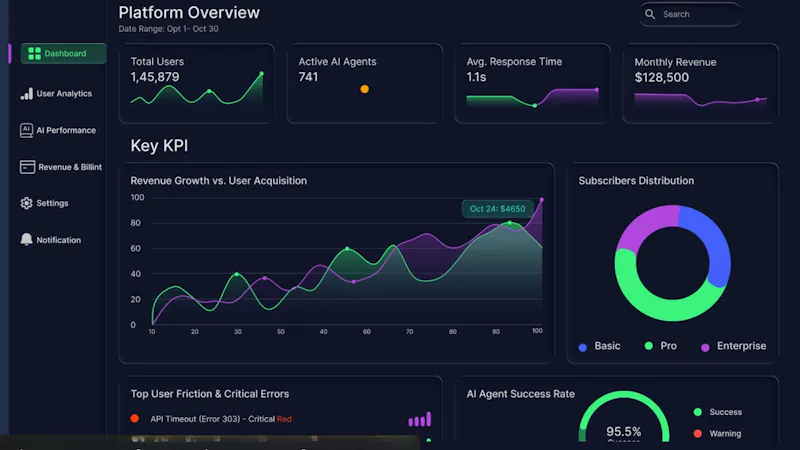Click the search magnifier icon

click(649, 14)
